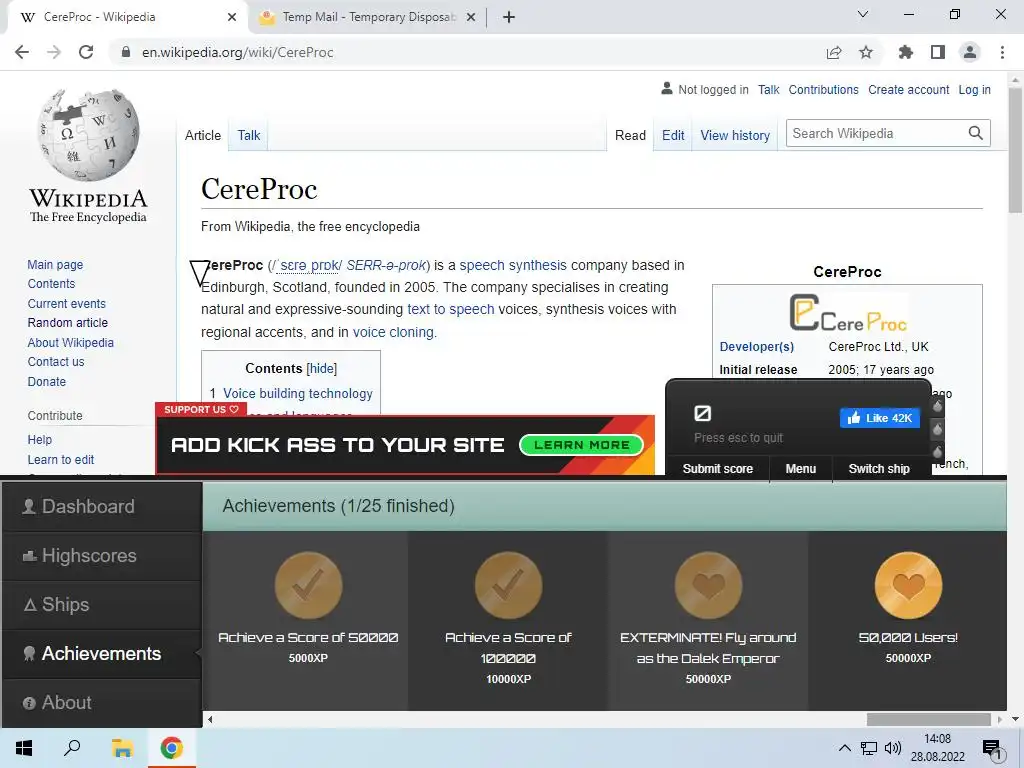Click the browser address bar URL

(x=238, y=52)
